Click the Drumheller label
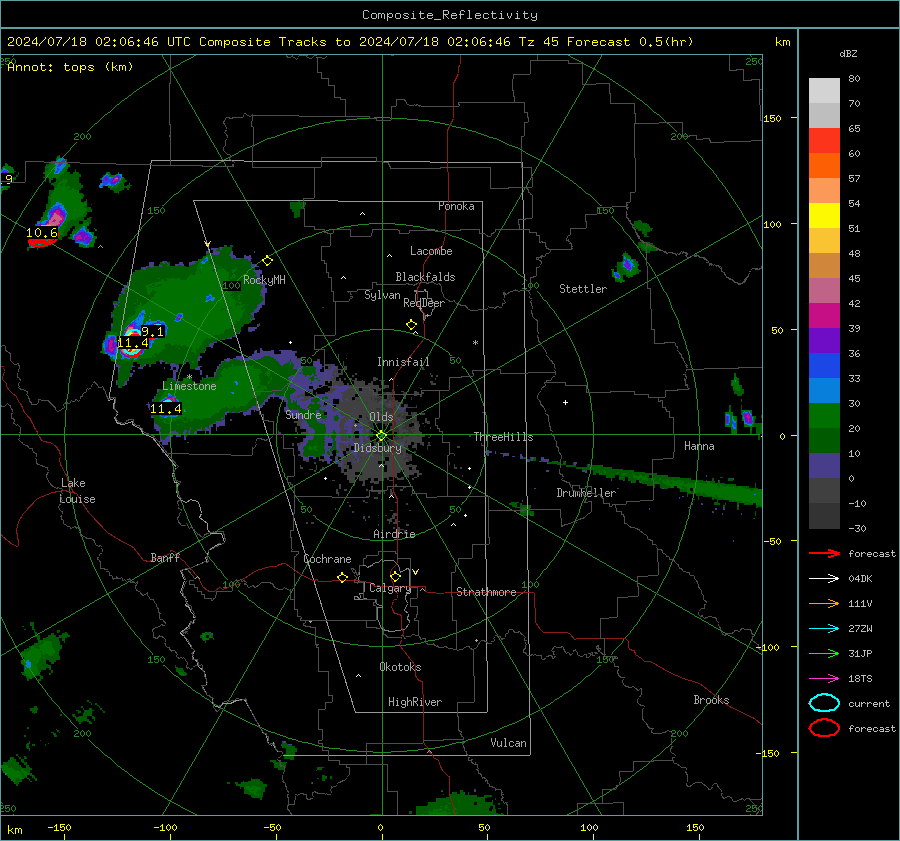Viewport: 900px width, 841px height. pyautogui.click(x=586, y=493)
